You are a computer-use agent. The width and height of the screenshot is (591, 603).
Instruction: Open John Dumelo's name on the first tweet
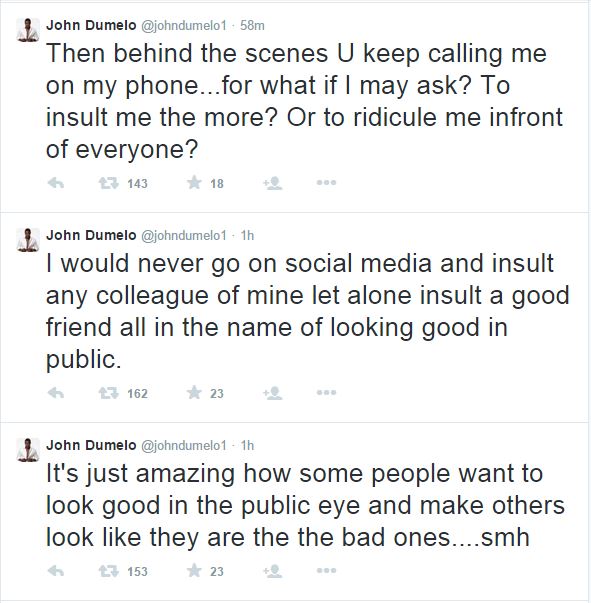[x=91, y=25]
